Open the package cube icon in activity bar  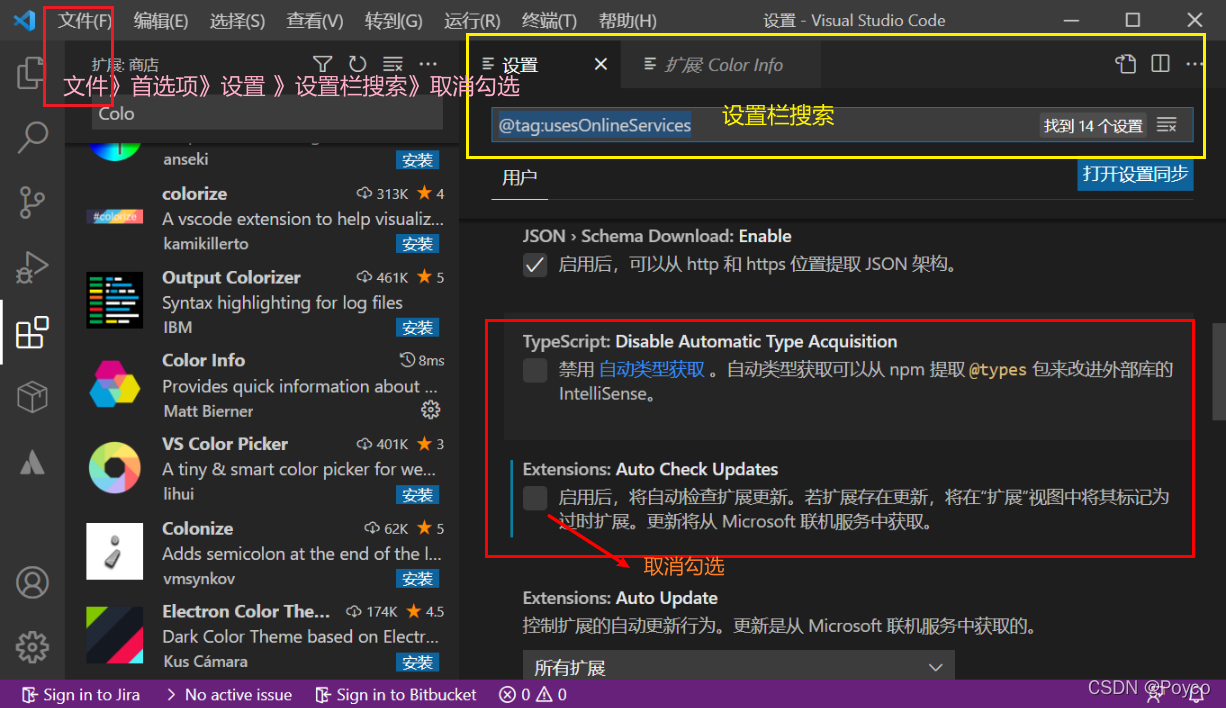[x=32, y=397]
